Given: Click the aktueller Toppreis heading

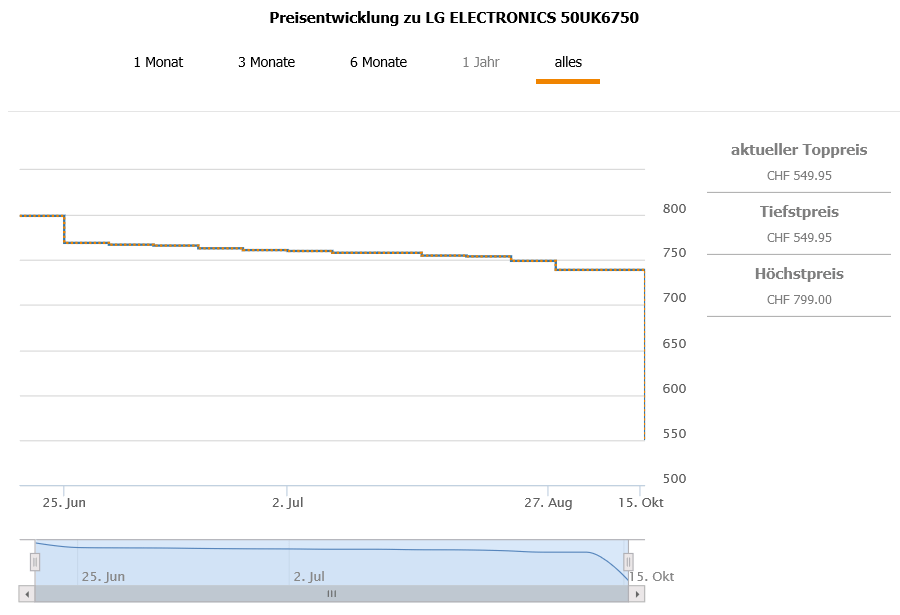Looking at the screenshot, I should coord(799,150).
